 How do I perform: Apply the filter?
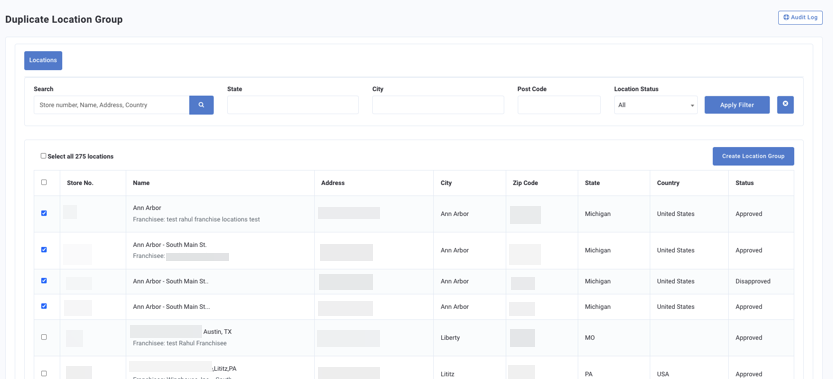737,105
